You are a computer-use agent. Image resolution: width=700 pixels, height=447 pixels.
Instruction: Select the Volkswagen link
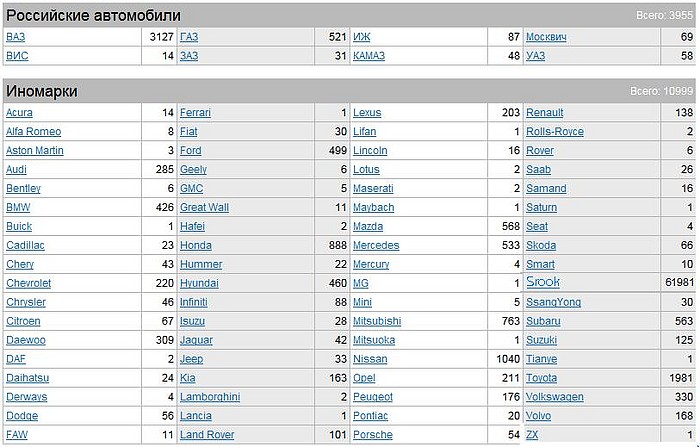pyautogui.click(x=554, y=397)
